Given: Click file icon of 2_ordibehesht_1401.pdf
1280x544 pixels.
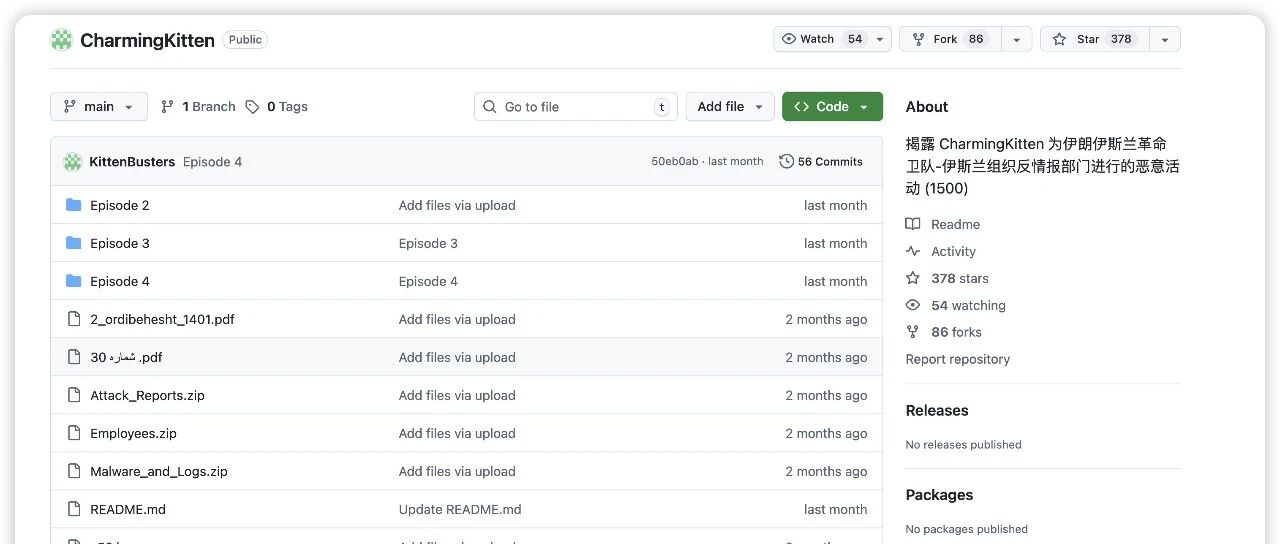Looking at the screenshot, I should (73, 319).
